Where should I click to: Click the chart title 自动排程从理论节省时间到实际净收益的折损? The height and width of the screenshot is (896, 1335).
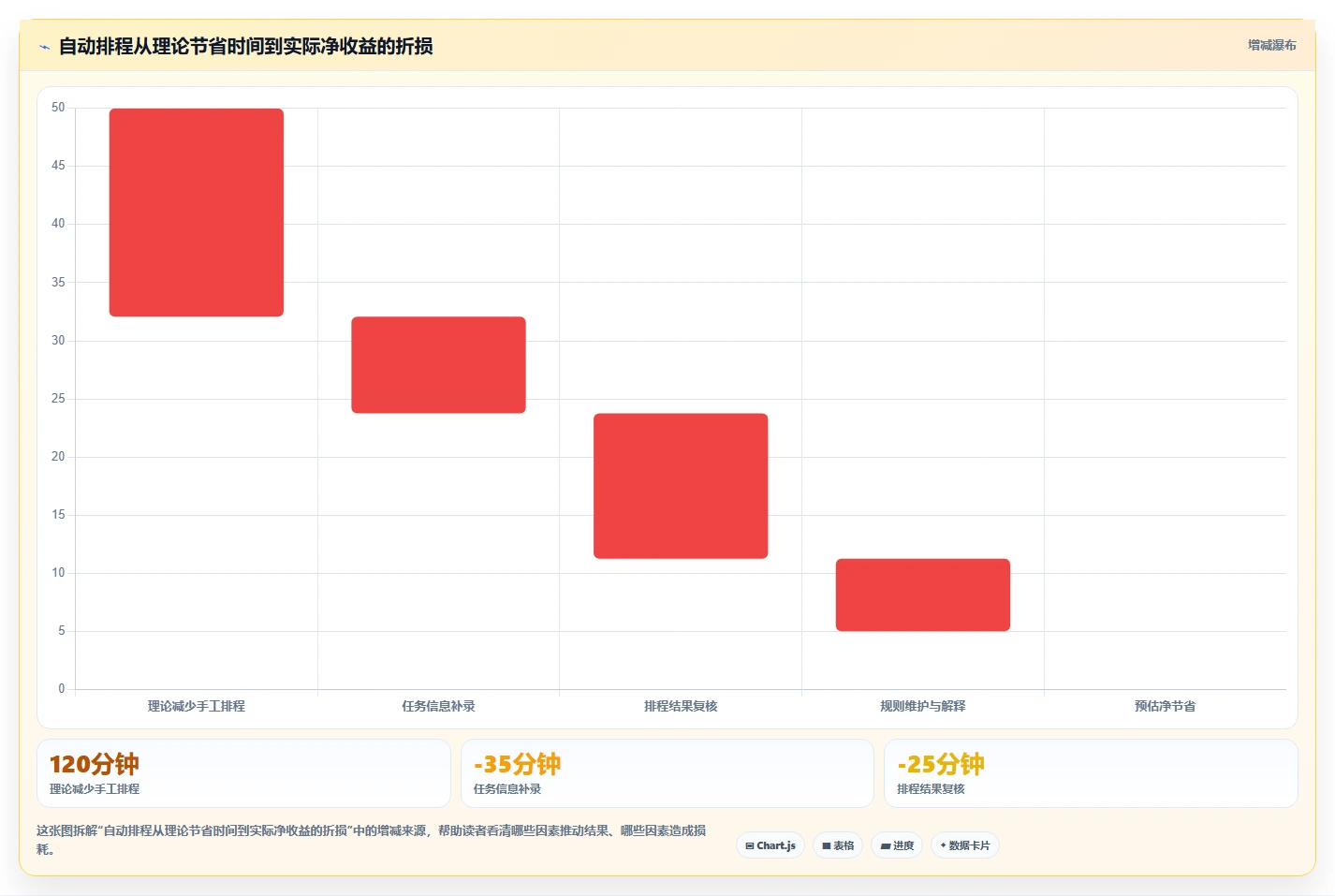click(245, 46)
